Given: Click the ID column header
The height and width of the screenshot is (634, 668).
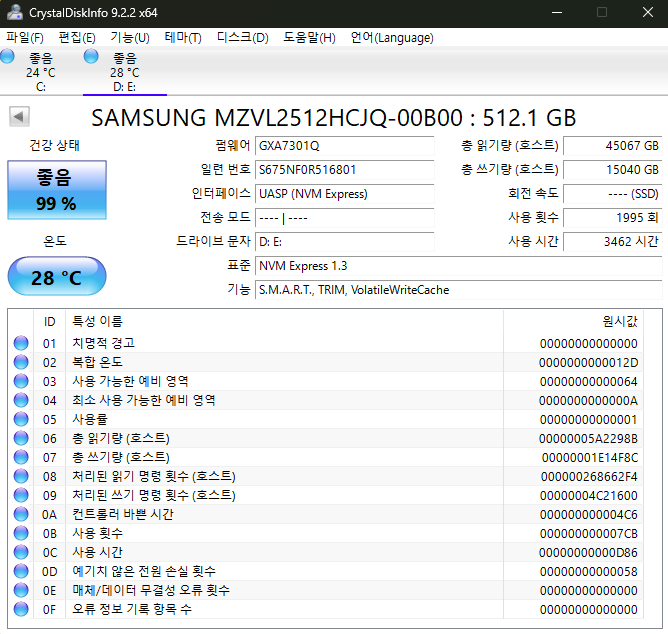Looking at the screenshot, I should 49,321.
